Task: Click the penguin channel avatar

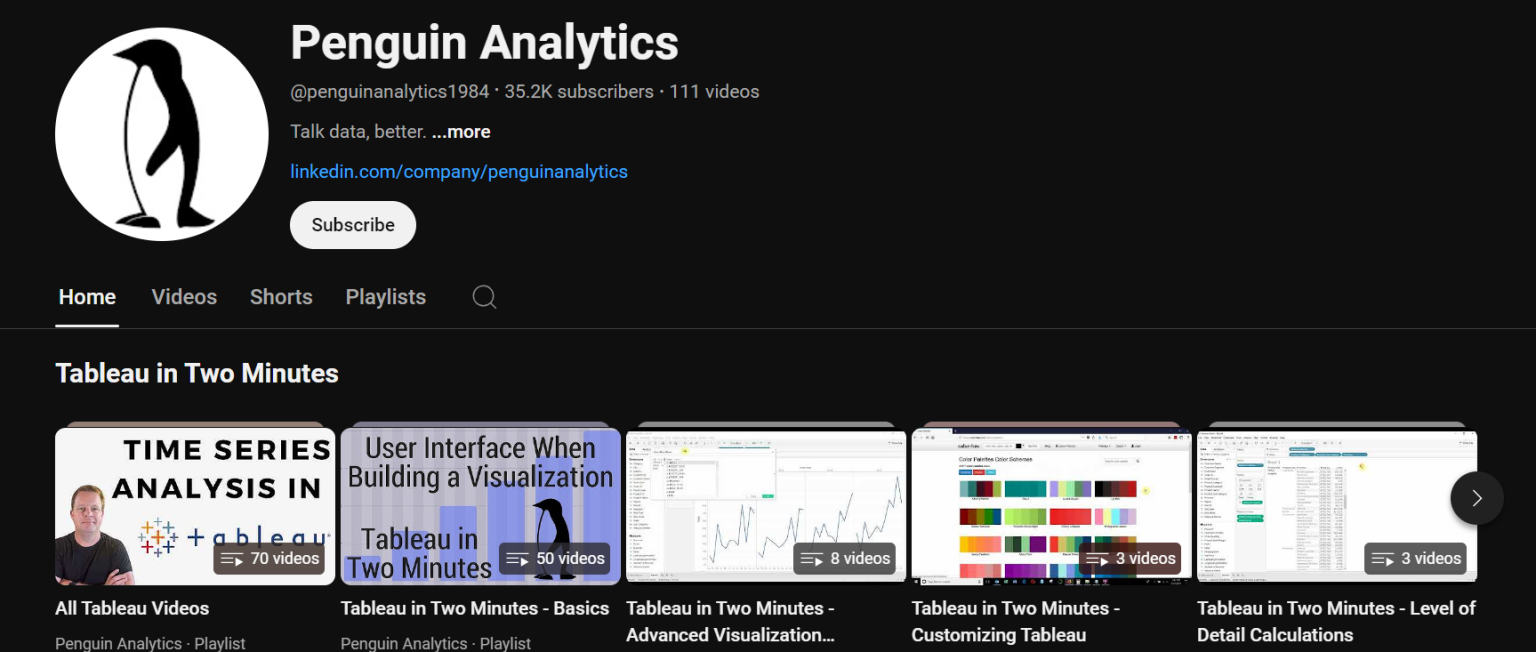Action: (x=161, y=133)
